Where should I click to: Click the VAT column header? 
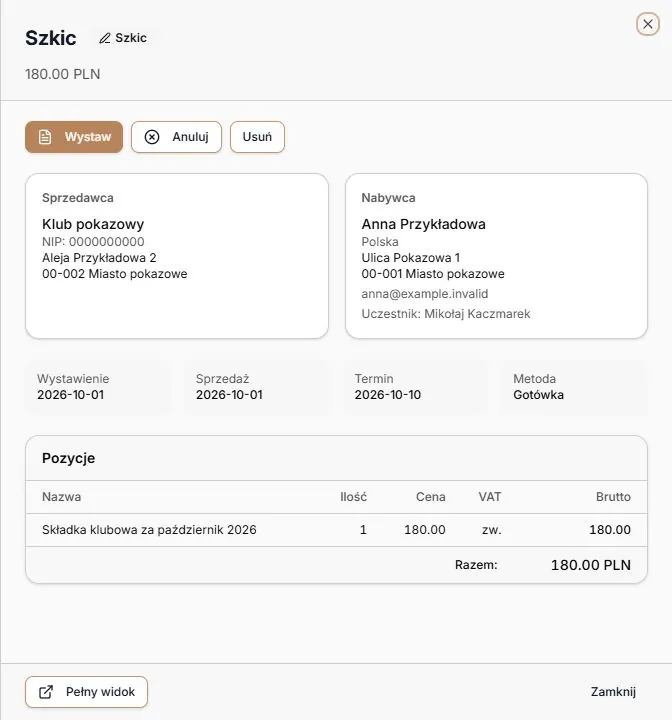[490, 497]
